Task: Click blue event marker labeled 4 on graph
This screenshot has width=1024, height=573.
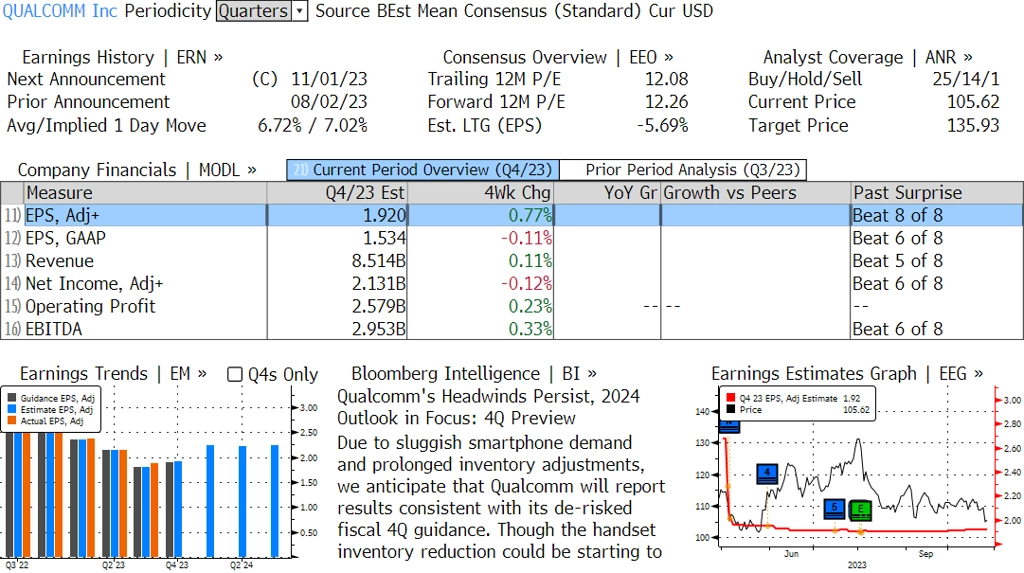Action: pyautogui.click(x=767, y=474)
